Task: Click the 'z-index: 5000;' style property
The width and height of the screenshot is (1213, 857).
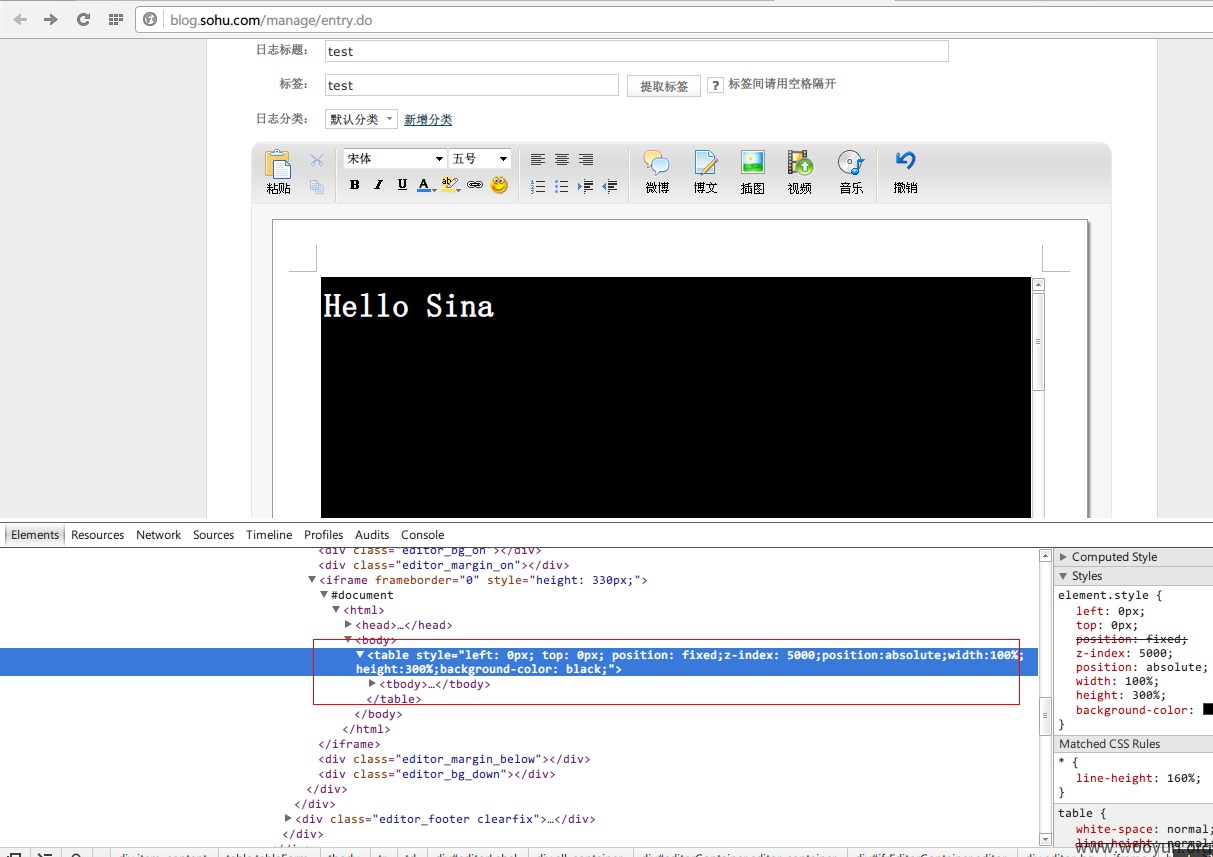Action: (1124, 653)
